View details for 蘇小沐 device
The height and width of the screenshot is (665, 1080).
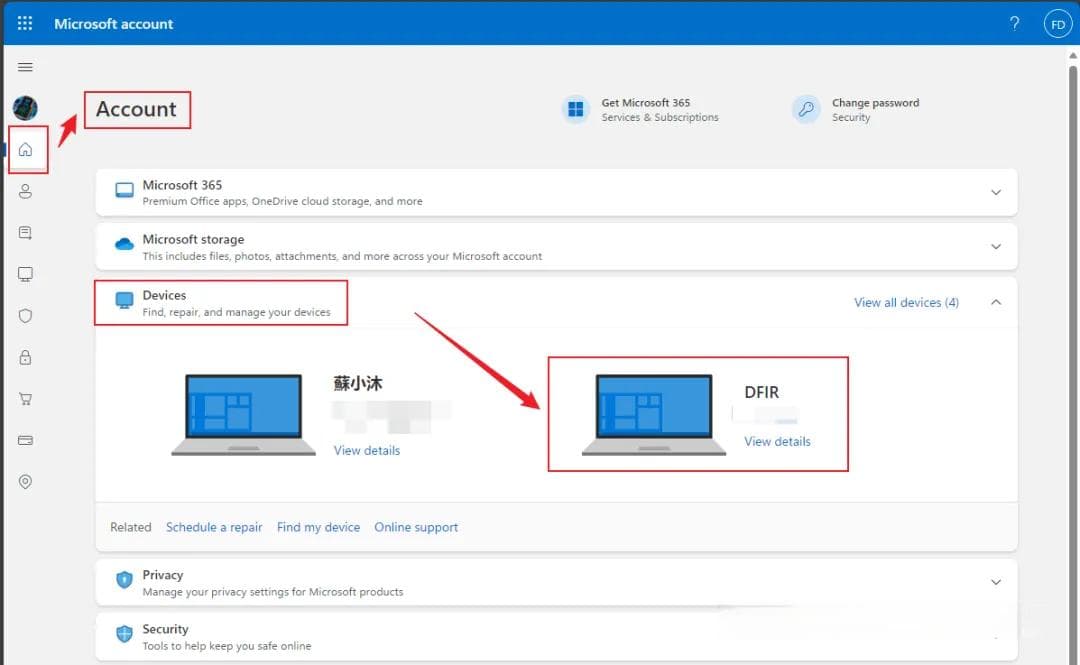tap(367, 451)
